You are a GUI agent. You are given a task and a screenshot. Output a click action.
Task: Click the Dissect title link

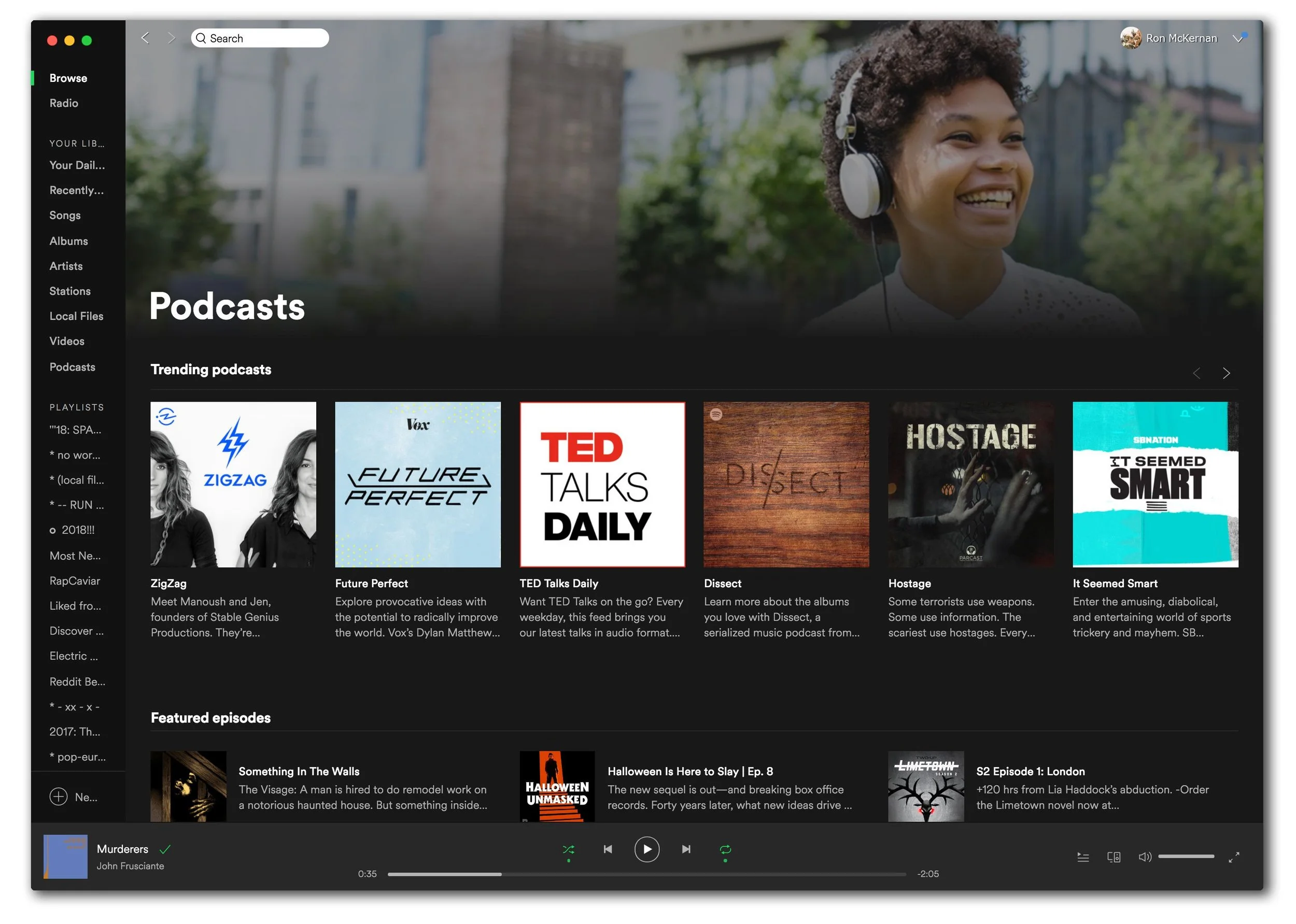point(723,584)
